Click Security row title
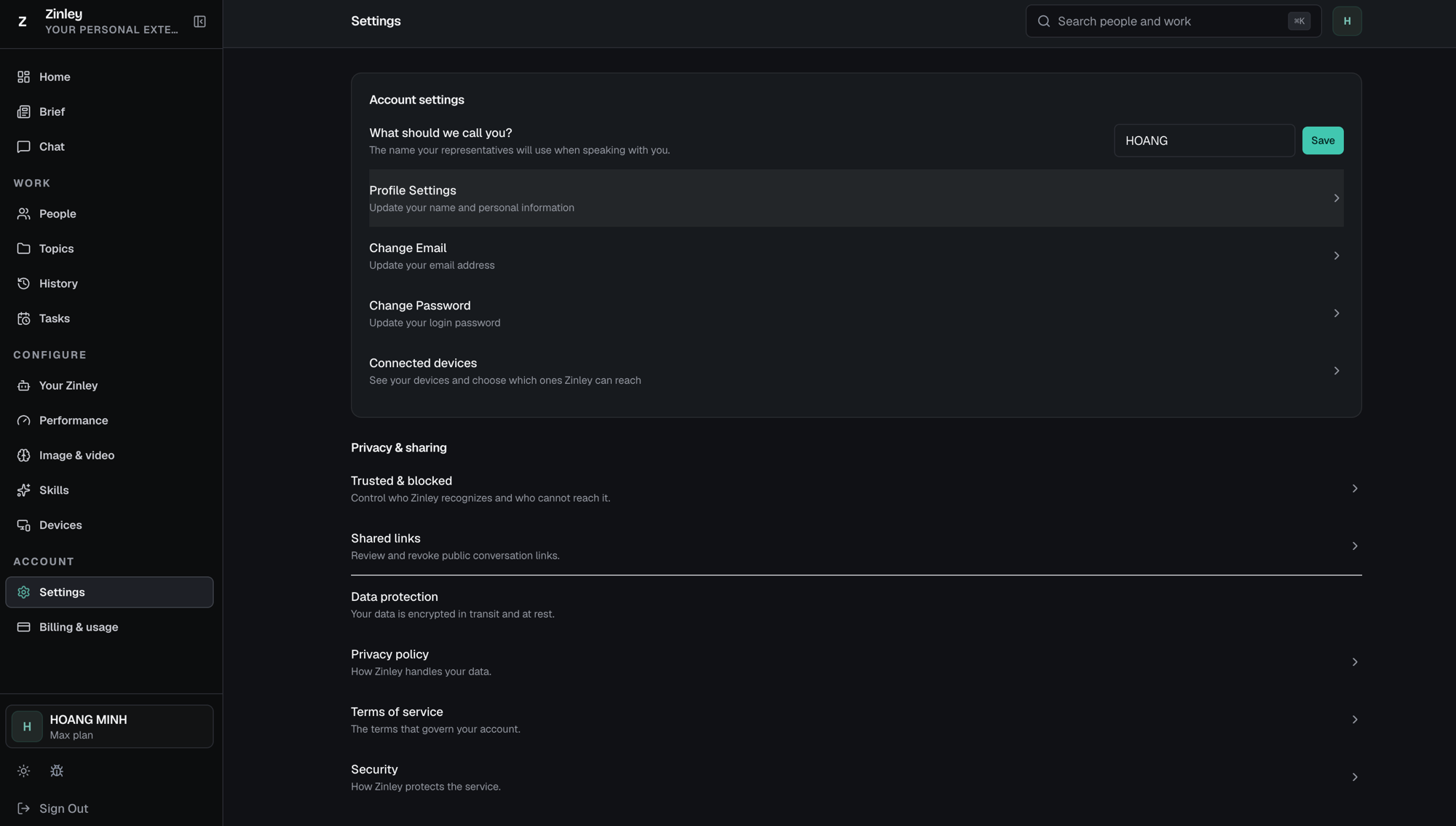The width and height of the screenshot is (1456, 826). [374, 769]
